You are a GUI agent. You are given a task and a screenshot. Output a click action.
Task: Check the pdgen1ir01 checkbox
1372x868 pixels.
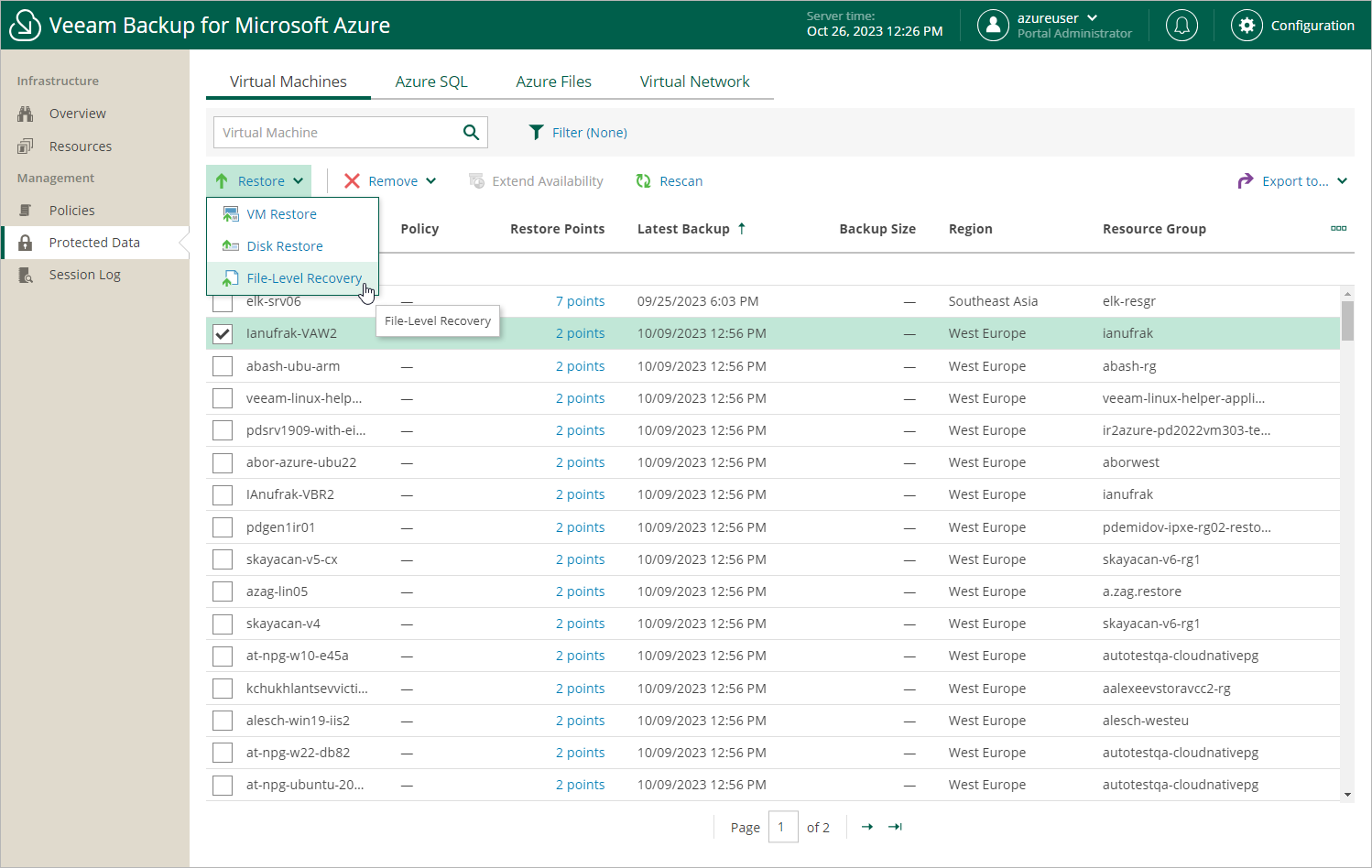(x=223, y=527)
